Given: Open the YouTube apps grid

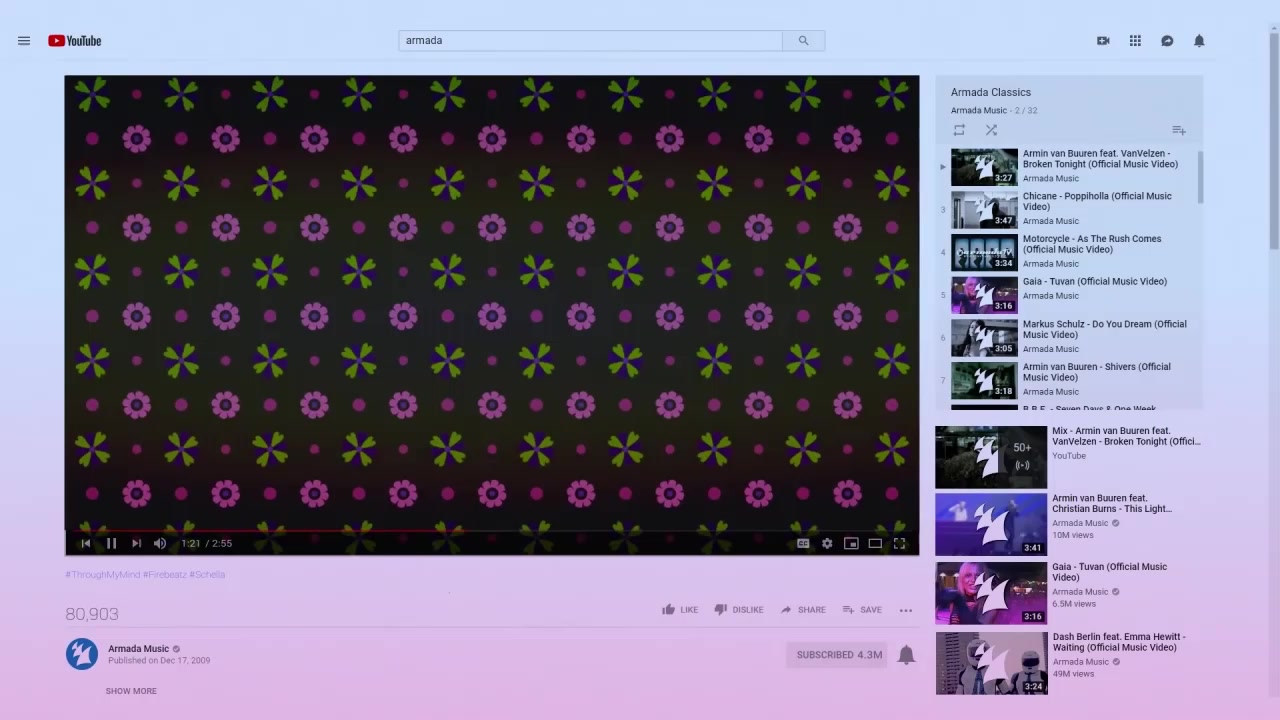Looking at the screenshot, I should 1135,41.
